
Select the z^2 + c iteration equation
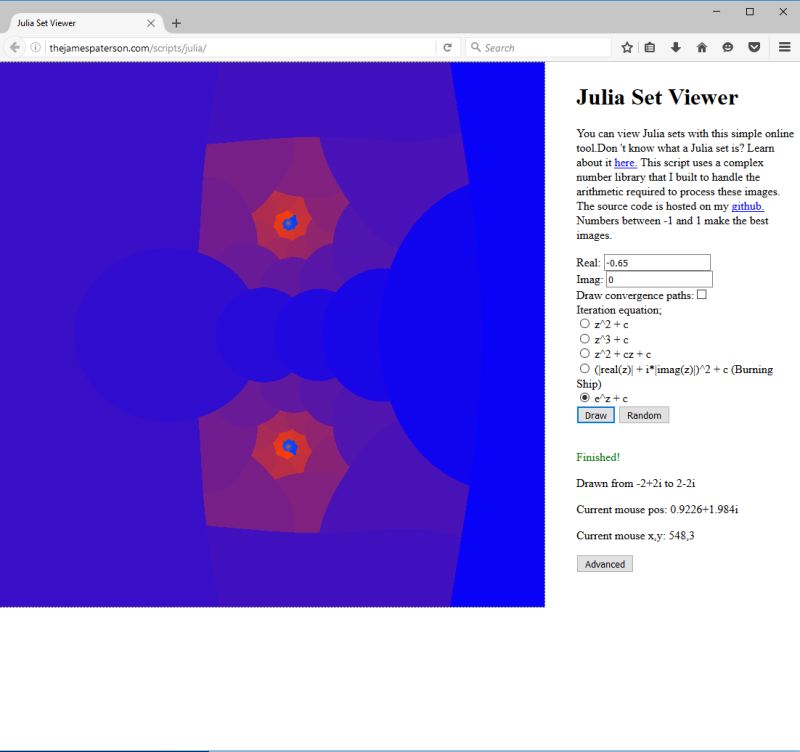[584, 324]
